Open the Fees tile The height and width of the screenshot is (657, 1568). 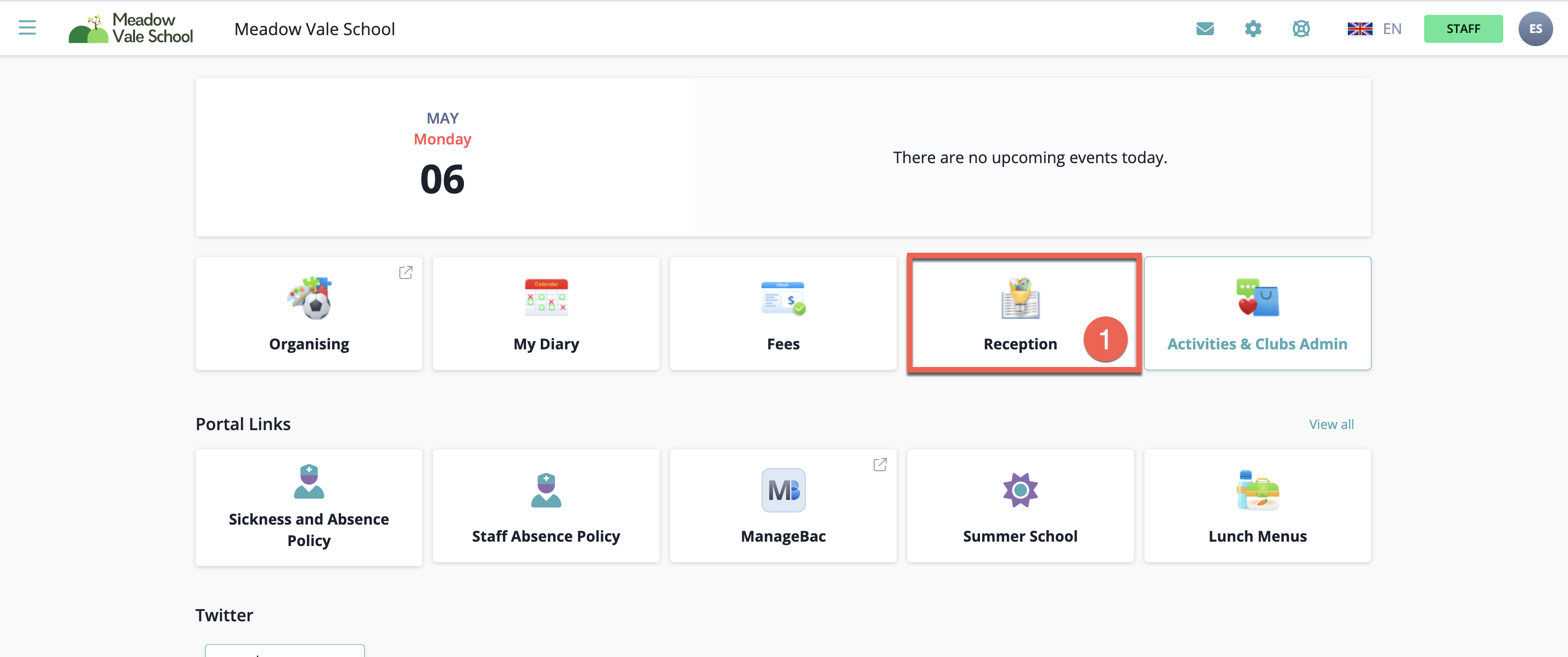(x=783, y=314)
